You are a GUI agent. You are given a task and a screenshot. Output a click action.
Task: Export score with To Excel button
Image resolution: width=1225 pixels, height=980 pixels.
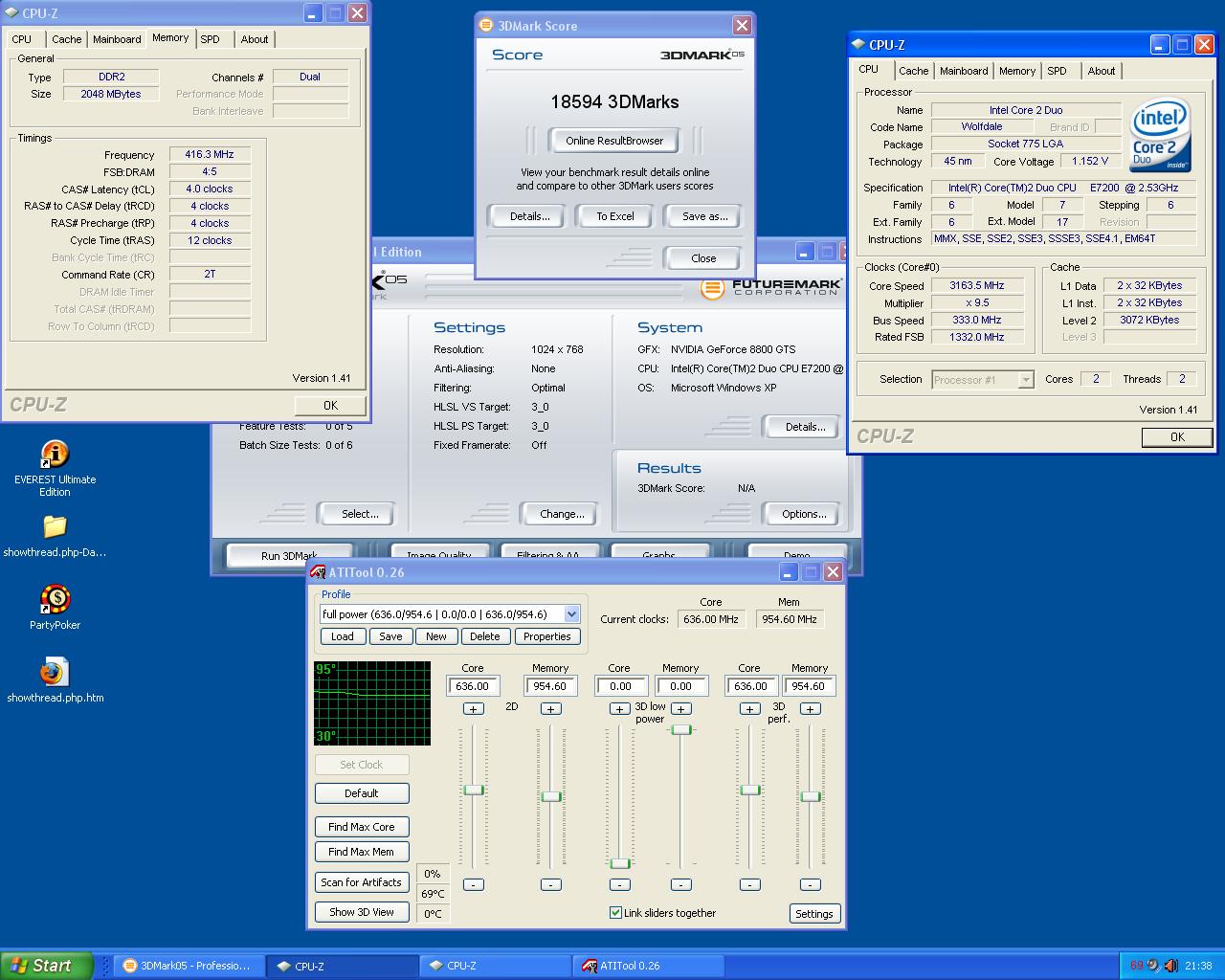pyautogui.click(x=615, y=216)
